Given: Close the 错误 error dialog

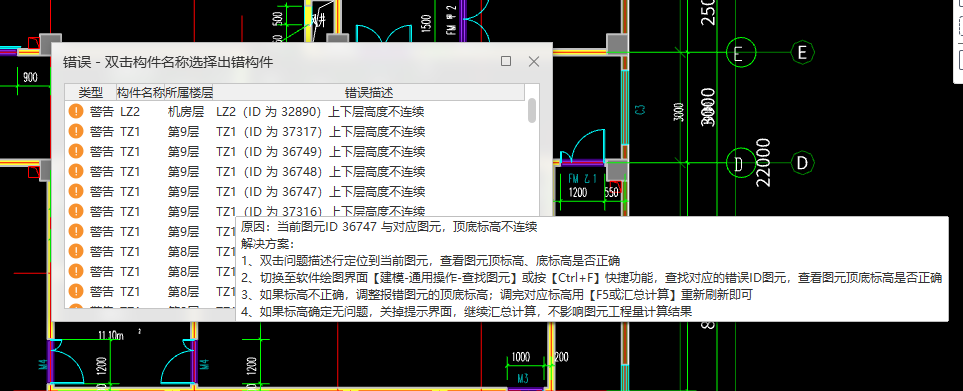Looking at the screenshot, I should (534, 61).
